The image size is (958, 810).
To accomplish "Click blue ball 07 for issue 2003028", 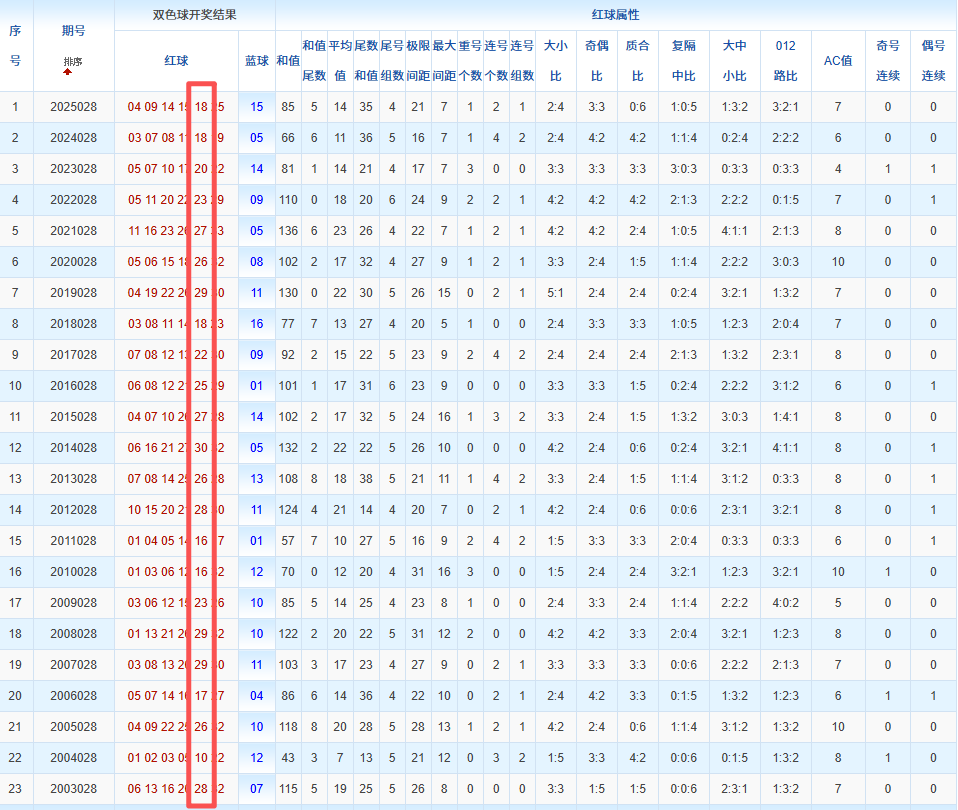I will tap(257, 789).
